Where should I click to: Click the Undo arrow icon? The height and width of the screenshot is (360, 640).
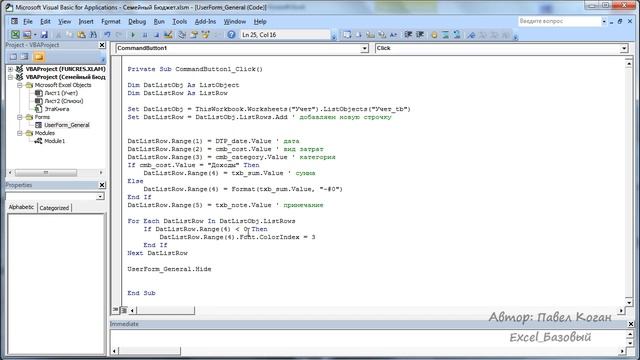[107, 35]
